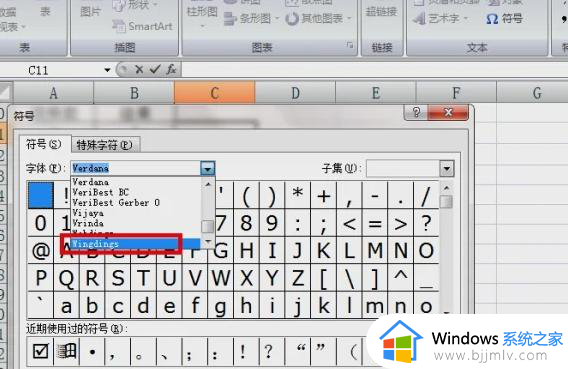Image resolution: width=568 pixels, height=369 pixels.
Task: Close the Symbol dialog
Action: [x=448, y=112]
